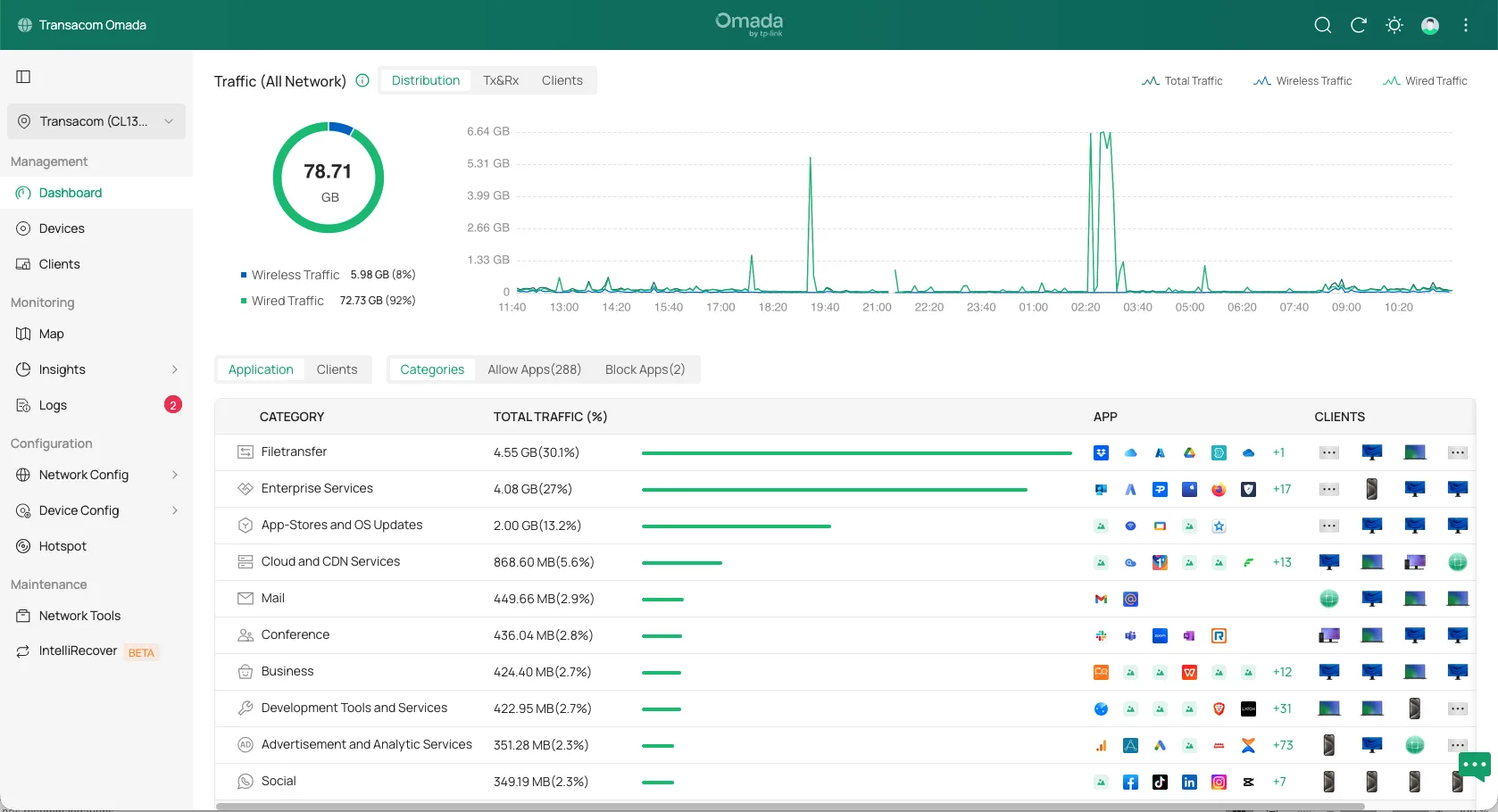Viewport: 1498px width, 812px height.
Task: Switch to the traffic Clients tab
Action: click(562, 80)
